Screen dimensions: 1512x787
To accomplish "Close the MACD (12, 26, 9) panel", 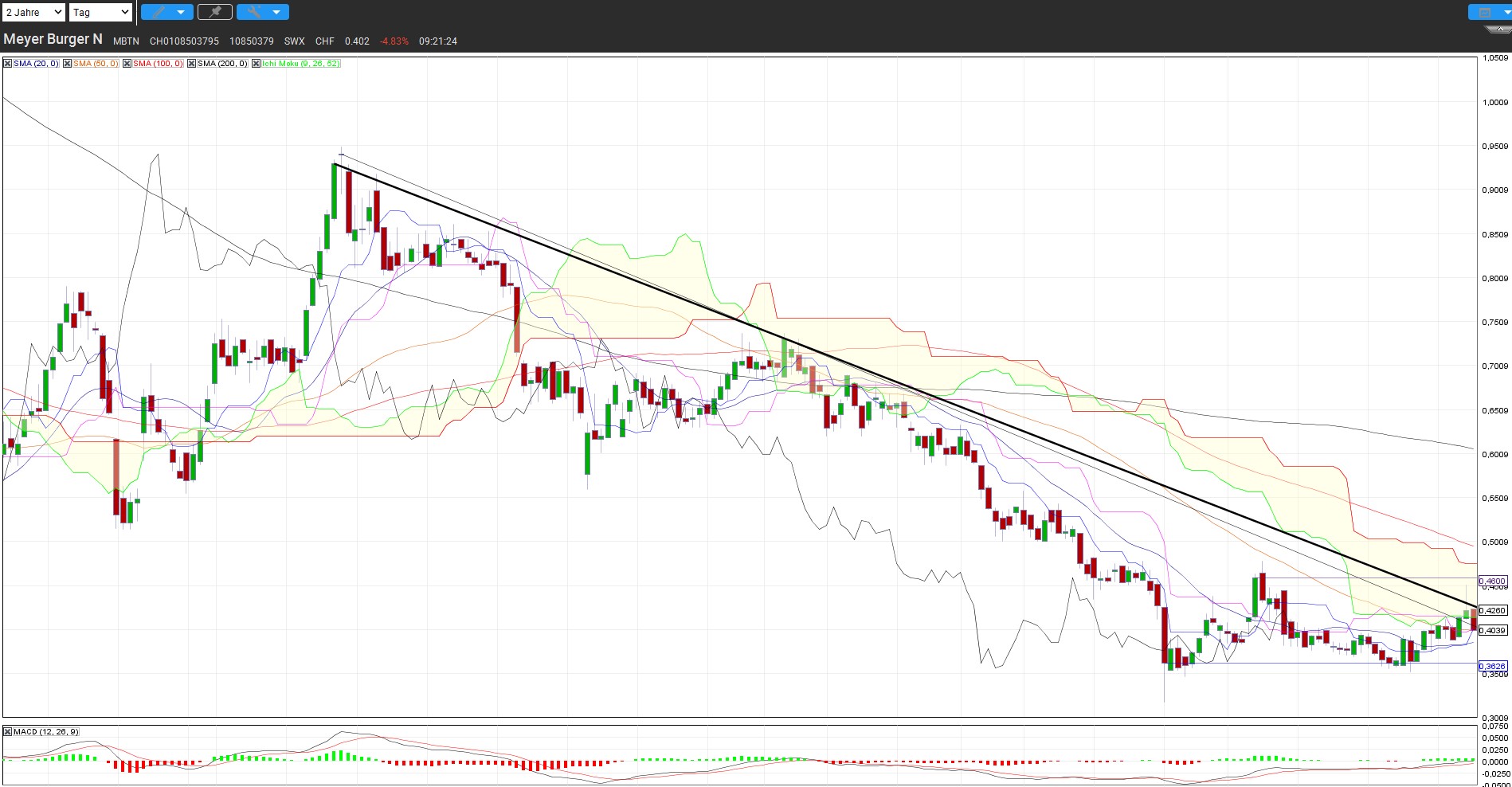I will (x=7, y=732).
